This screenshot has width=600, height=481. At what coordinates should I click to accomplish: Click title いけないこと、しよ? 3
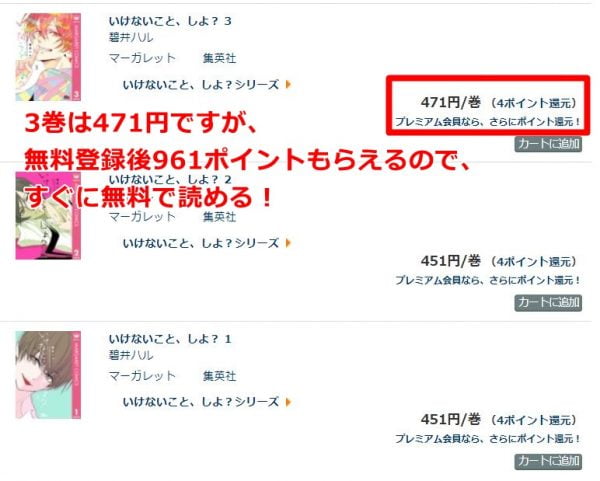[x=170, y=21]
